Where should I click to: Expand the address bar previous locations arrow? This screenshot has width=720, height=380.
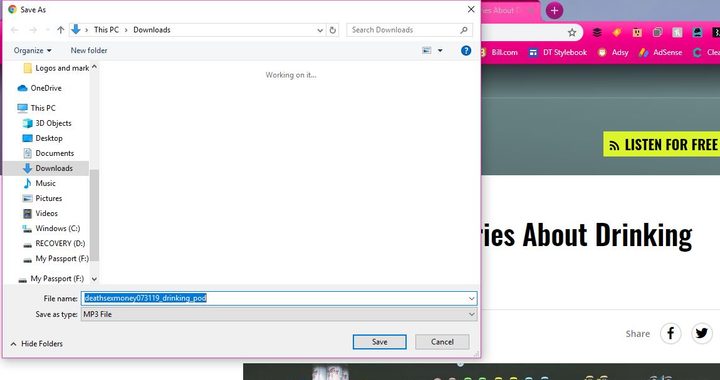point(320,30)
